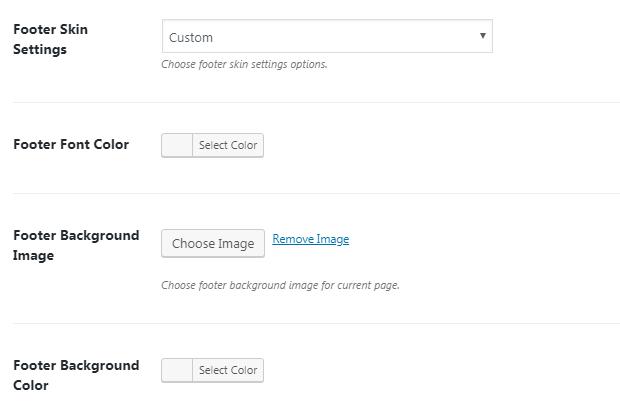This screenshot has height=401, width=620.
Task: Click the Footer Background Color label
Action: click(x=75, y=375)
